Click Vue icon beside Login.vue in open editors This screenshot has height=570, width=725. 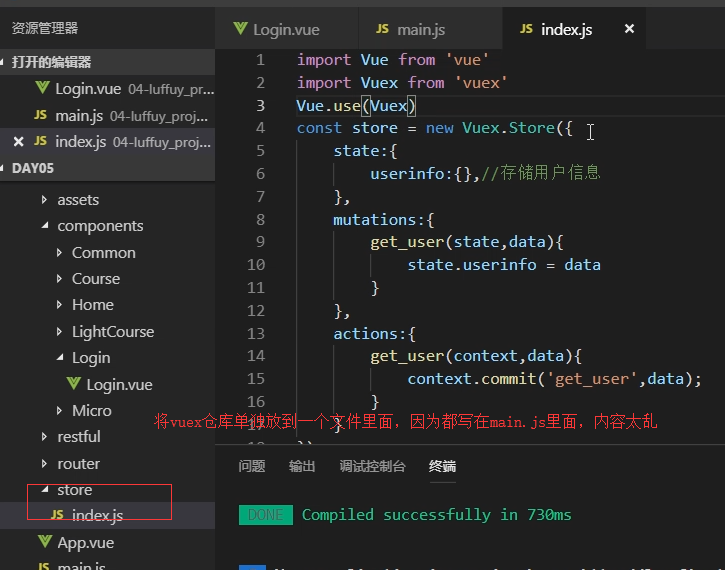coord(43,87)
